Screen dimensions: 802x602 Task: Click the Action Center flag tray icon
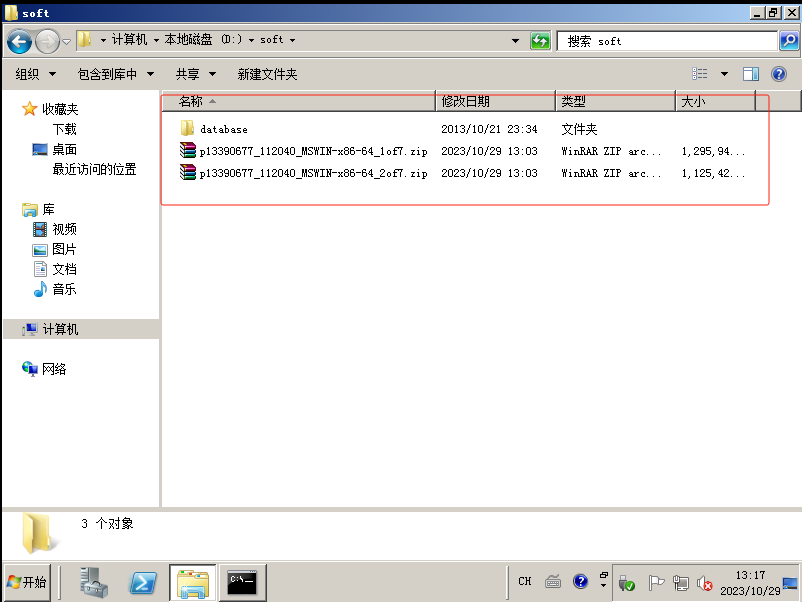656,583
